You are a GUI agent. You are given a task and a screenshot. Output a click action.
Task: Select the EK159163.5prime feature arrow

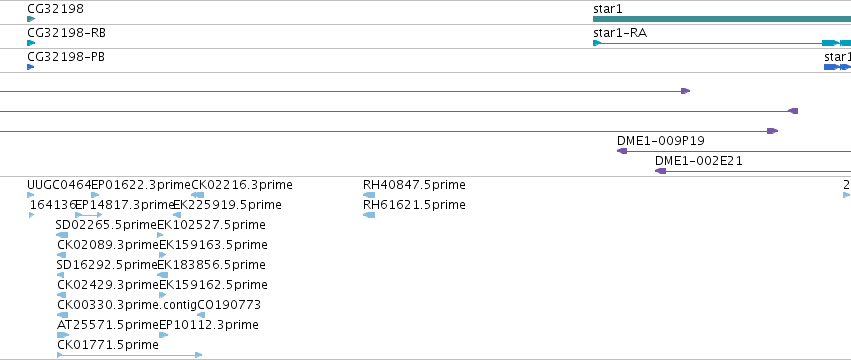[x=163, y=255]
